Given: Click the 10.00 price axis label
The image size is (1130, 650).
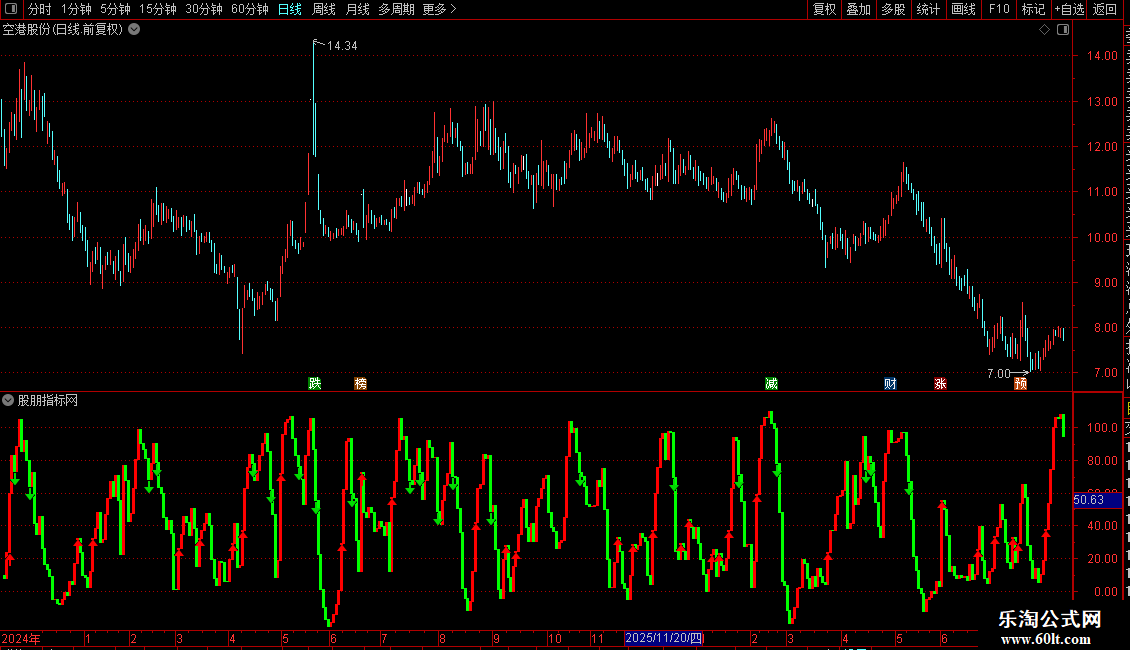Looking at the screenshot, I should coord(1103,238).
